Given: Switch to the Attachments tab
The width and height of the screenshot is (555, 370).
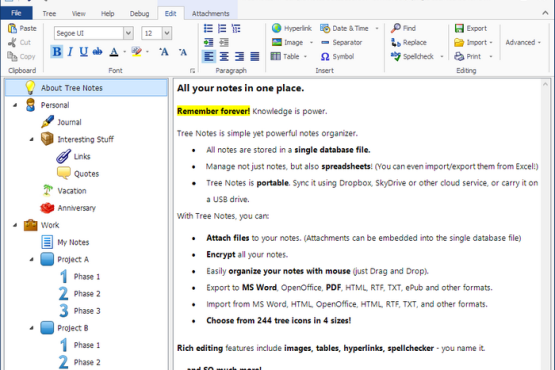Looking at the screenshot, I should pyautogui.click(x=211, y=13).
